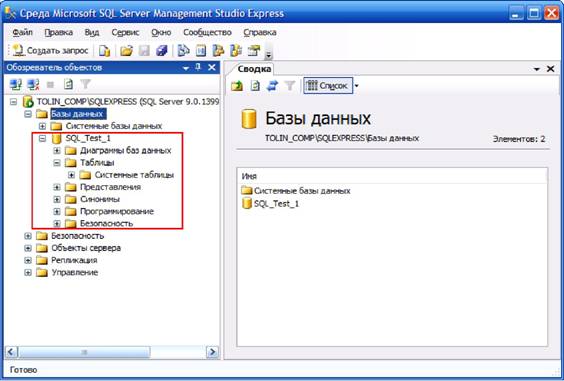Close the Сводка tab with its X
Screen dimensions: 564x381
(x=550, y=69)
